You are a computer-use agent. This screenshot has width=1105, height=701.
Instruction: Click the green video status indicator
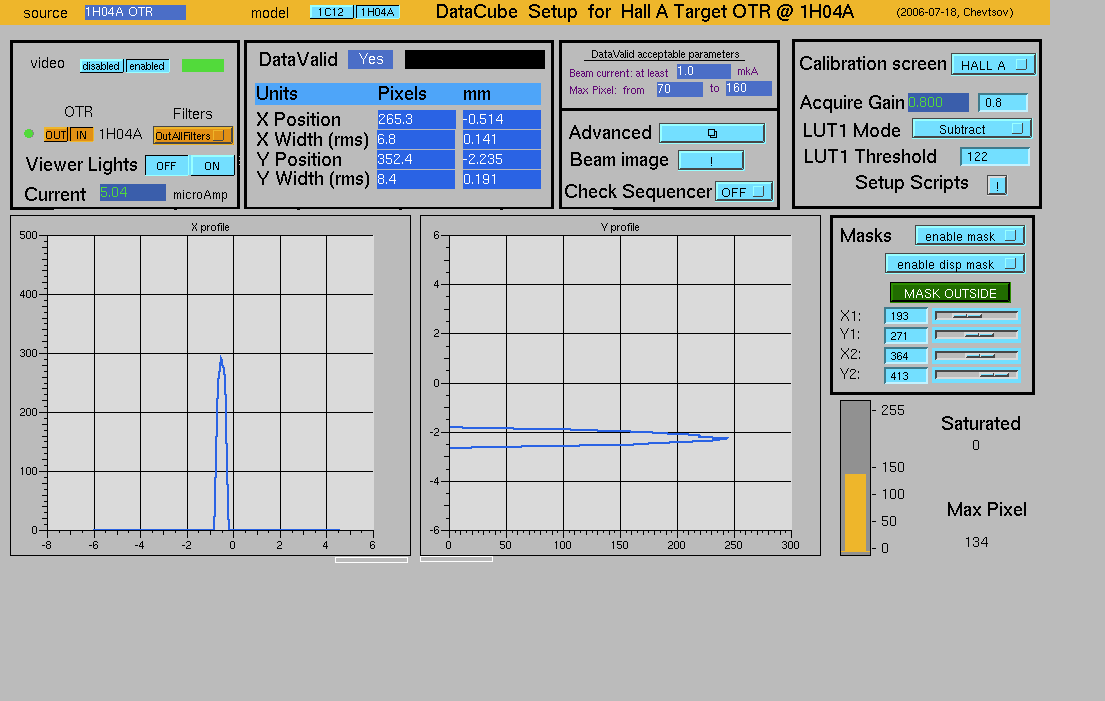coord(203,66)
